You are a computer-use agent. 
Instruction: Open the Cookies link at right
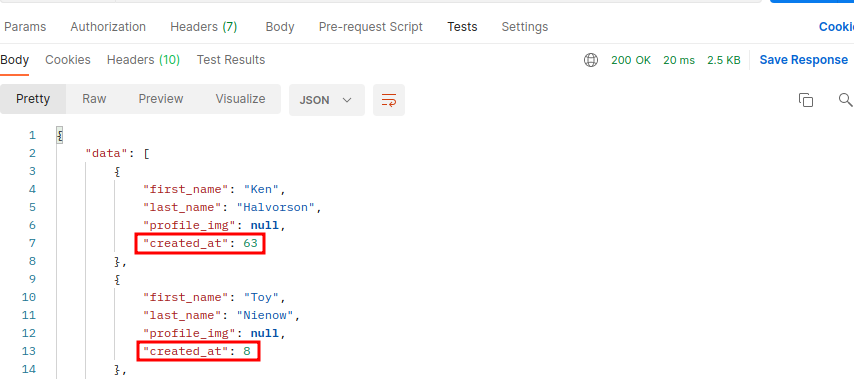pyautogui.click(x=836, y=27)
